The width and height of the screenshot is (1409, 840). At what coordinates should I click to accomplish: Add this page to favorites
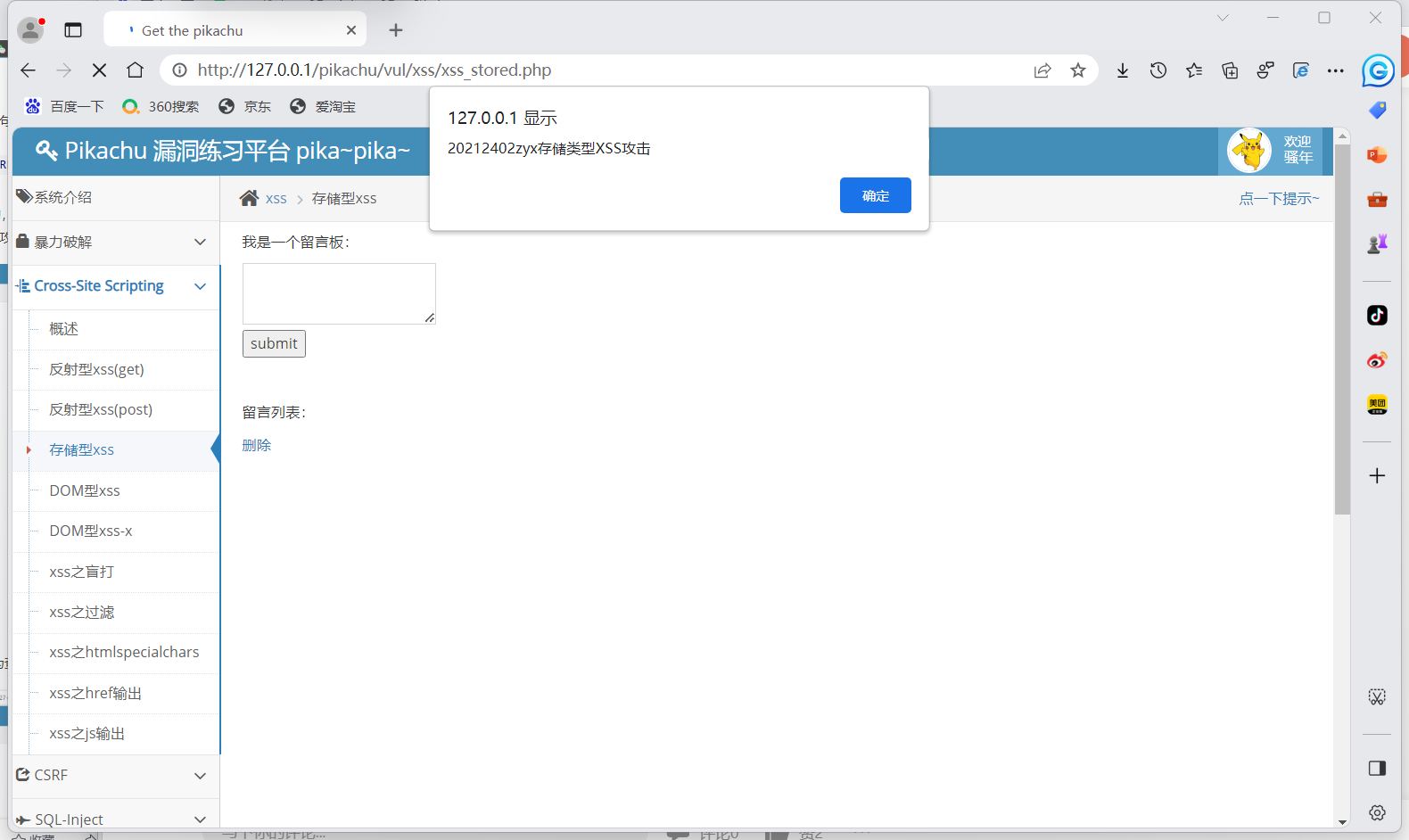coord(1078,70)
